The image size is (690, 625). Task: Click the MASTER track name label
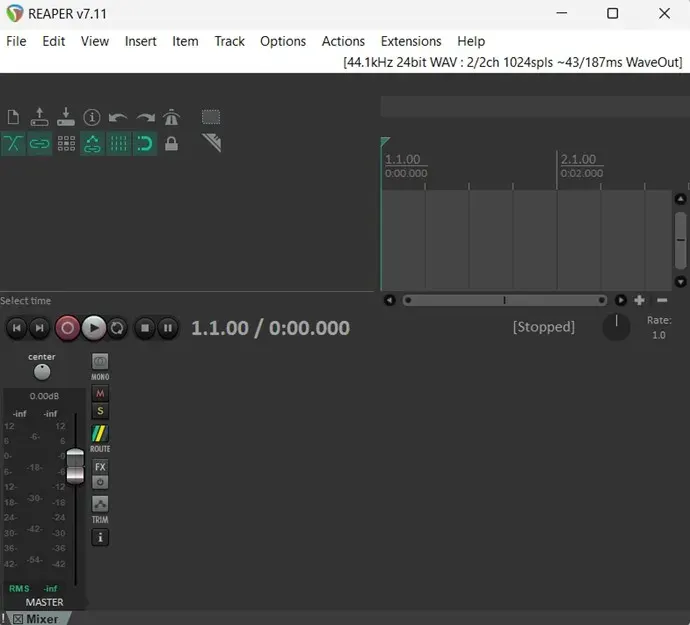[44, 602]
